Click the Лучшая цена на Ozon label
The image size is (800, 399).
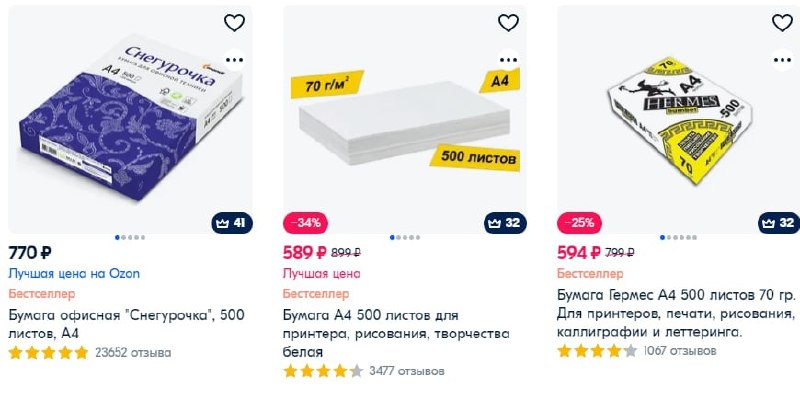tap(74, 274)
